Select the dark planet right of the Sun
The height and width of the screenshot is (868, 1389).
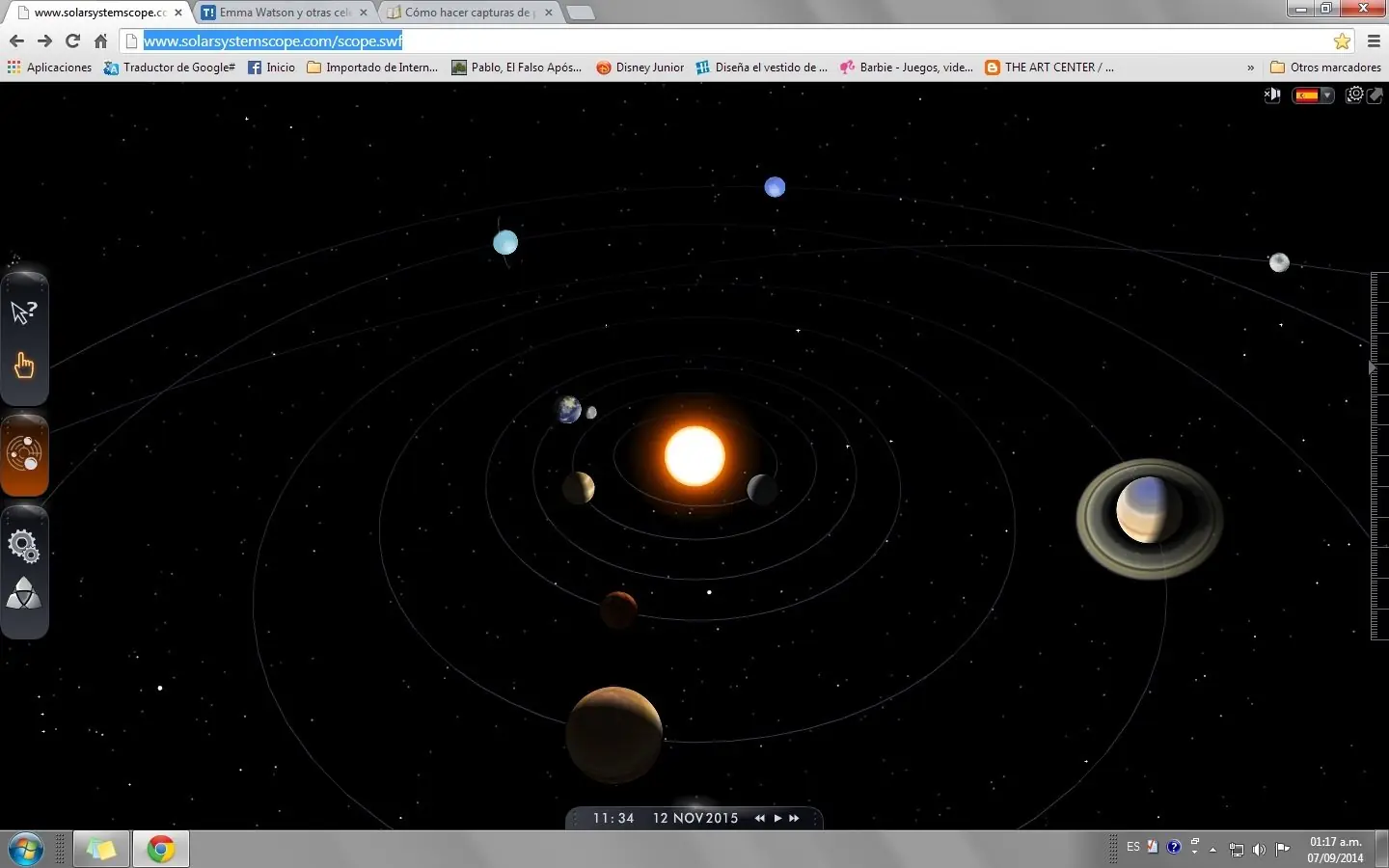point(762,489)
